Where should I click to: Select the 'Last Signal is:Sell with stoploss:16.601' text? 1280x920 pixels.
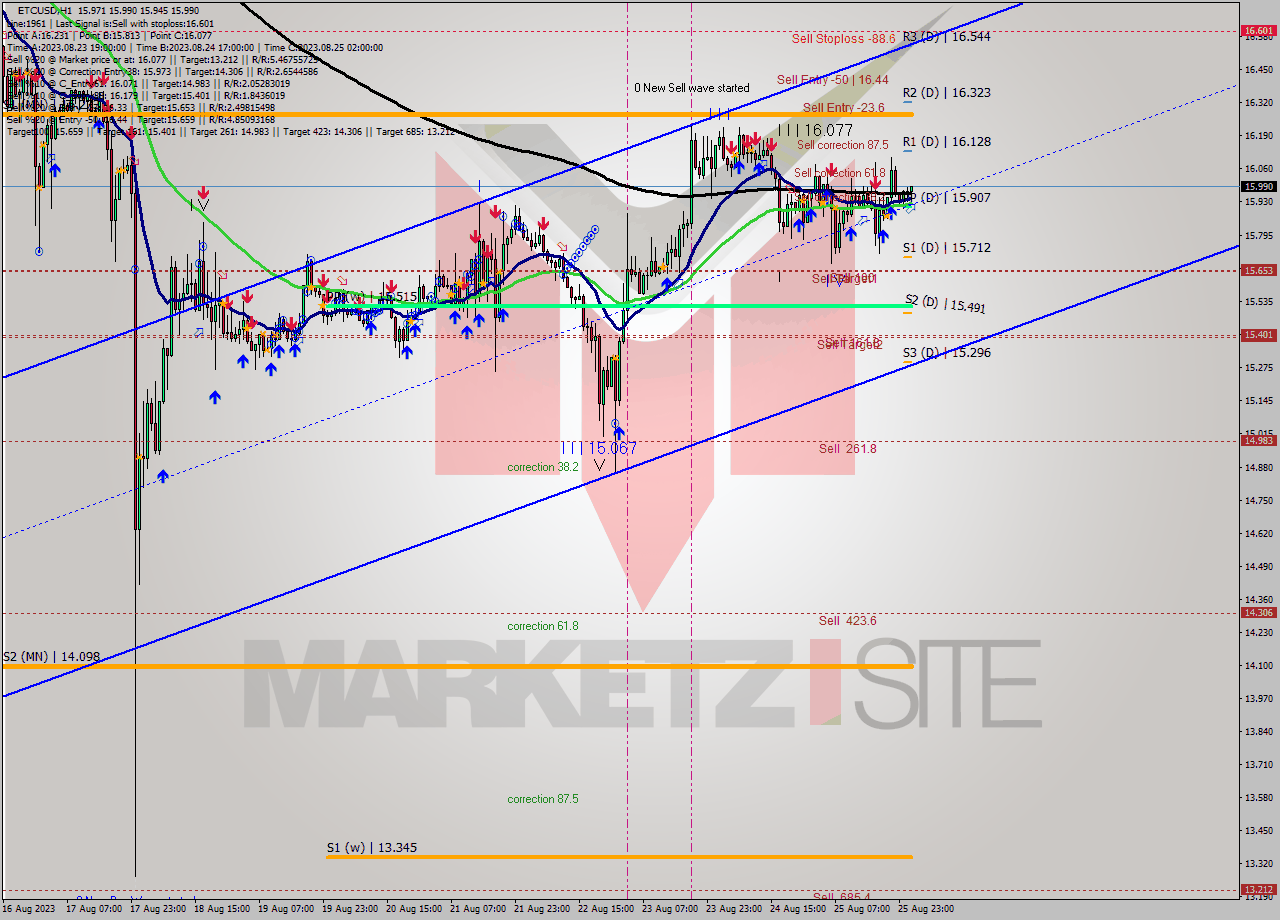134,23
